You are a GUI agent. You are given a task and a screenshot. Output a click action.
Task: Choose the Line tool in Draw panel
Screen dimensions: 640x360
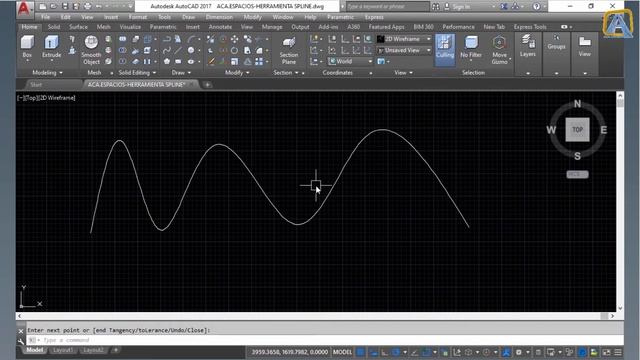click(x=178, y=51)
